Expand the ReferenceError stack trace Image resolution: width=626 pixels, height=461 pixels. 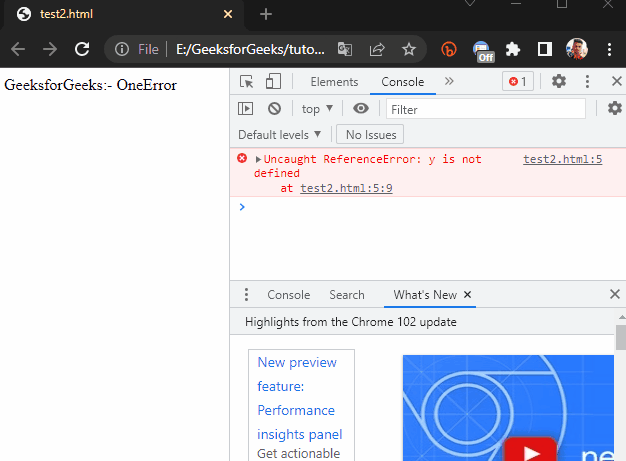tap(258, 159)
